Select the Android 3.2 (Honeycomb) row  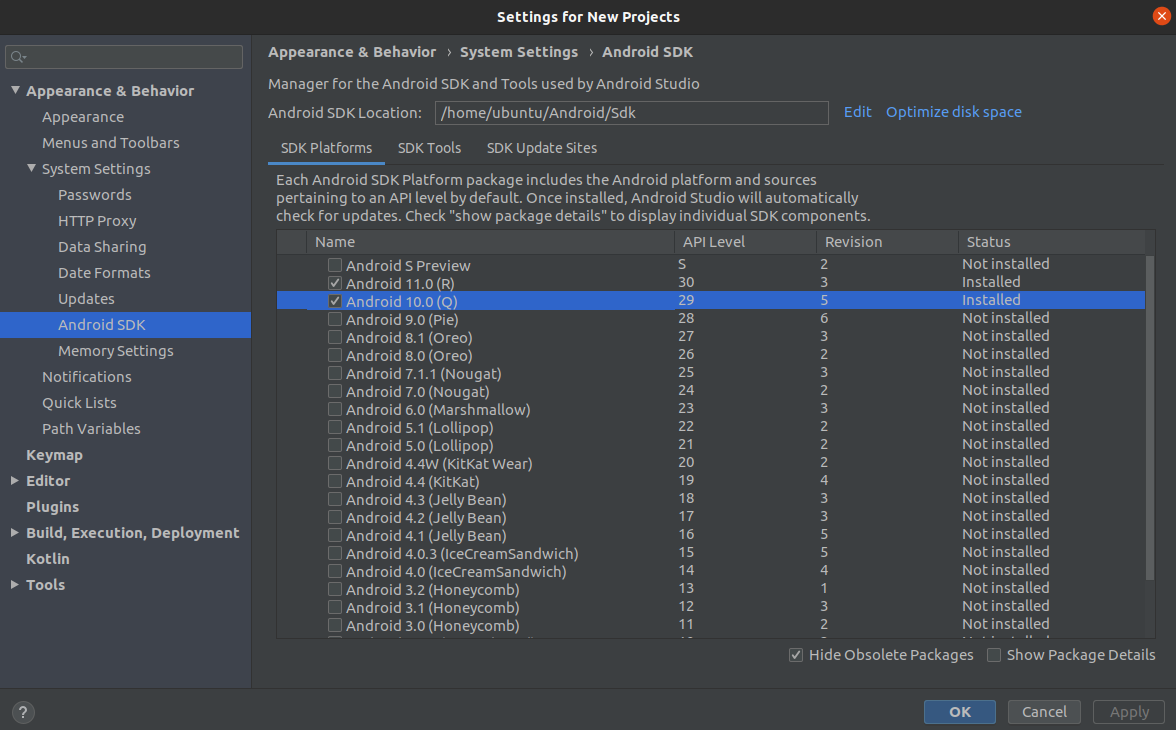711,589
